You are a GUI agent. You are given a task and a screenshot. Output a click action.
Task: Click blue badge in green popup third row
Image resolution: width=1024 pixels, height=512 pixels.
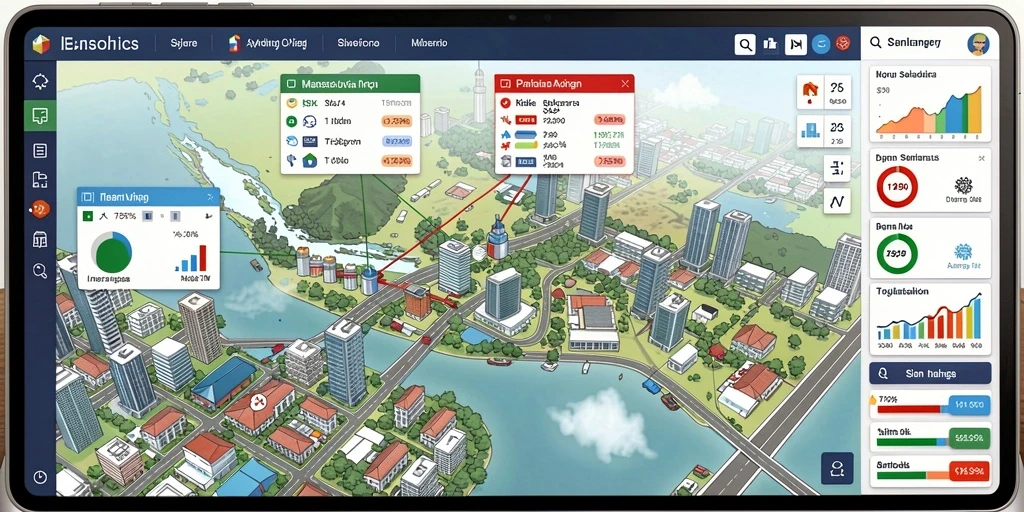[396, 140]
